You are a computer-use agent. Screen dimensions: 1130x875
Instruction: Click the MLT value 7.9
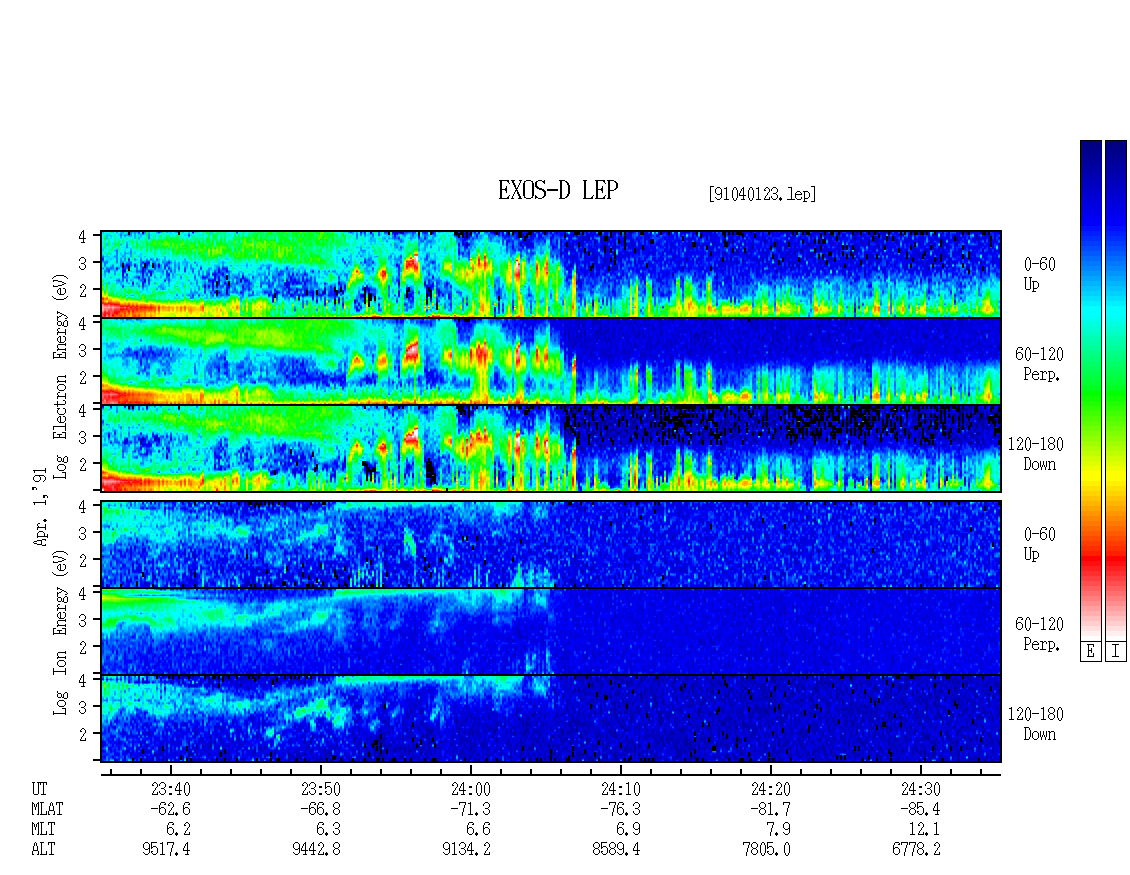coord(778,829)
